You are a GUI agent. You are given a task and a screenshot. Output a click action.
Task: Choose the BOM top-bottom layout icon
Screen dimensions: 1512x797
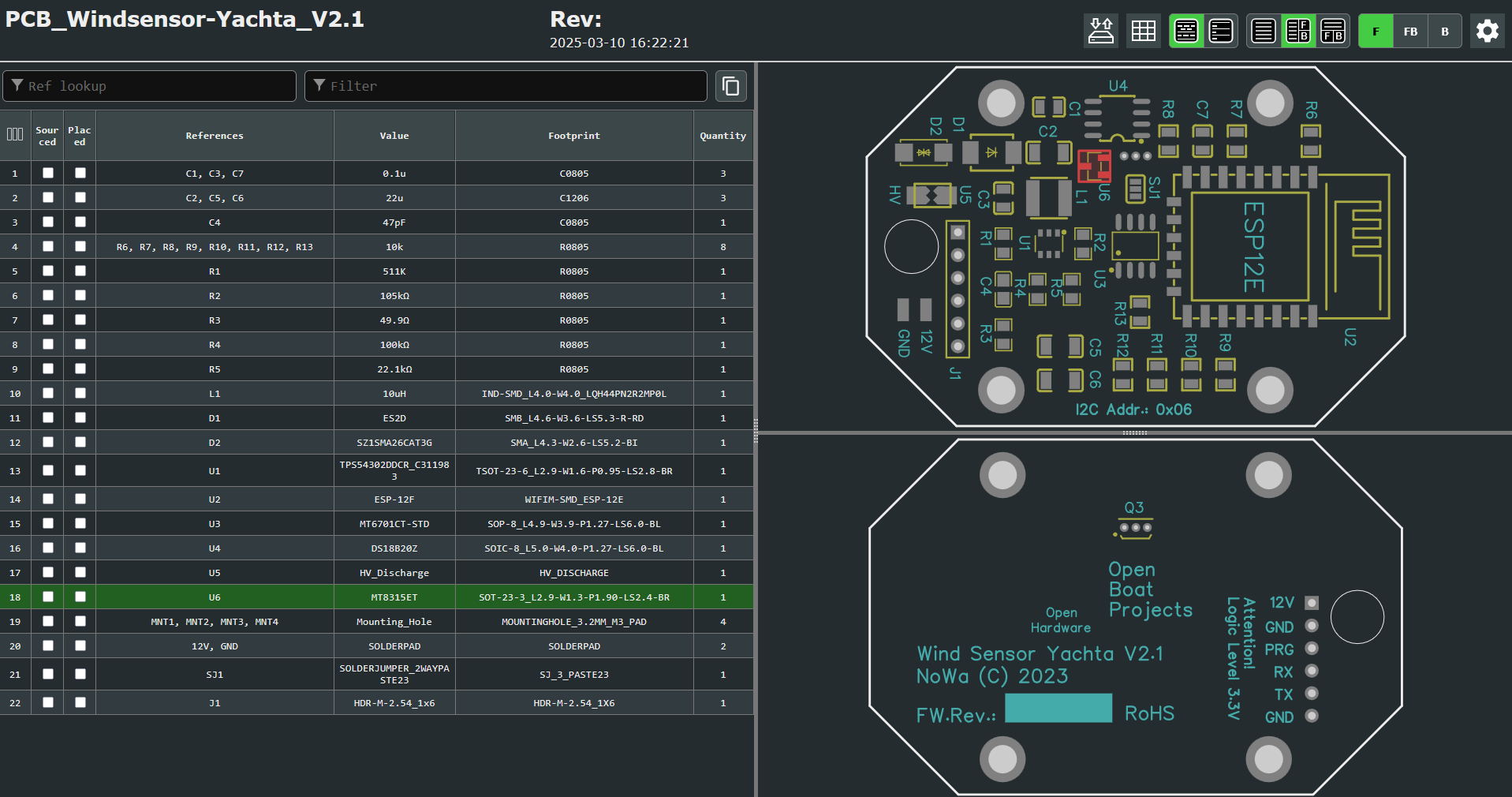coord(1333,32)
